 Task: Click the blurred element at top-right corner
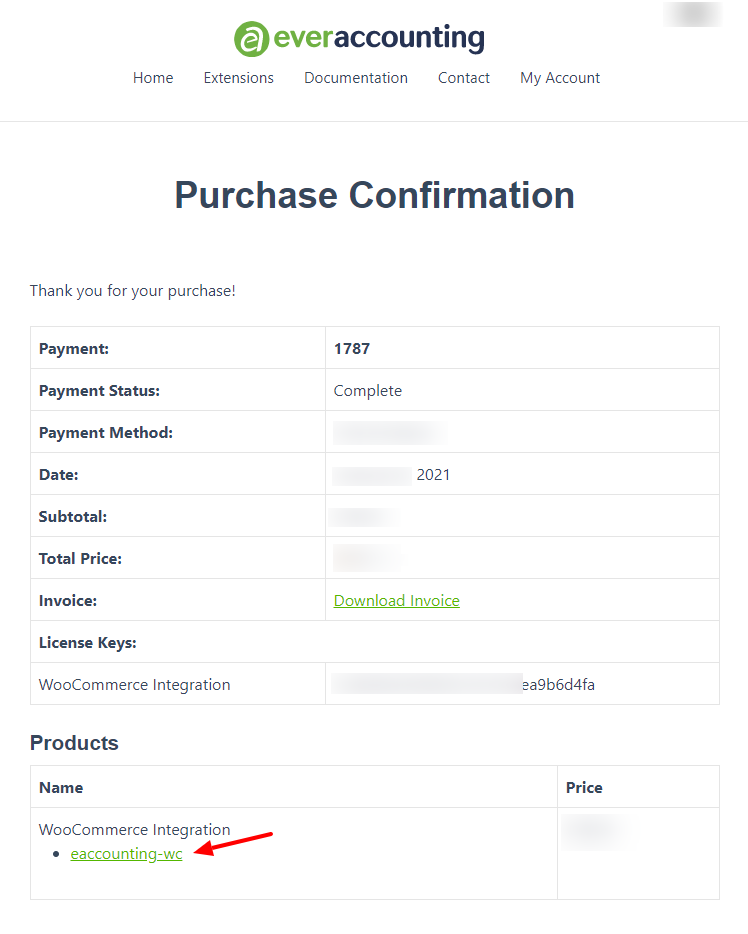(x=693, y=14)
